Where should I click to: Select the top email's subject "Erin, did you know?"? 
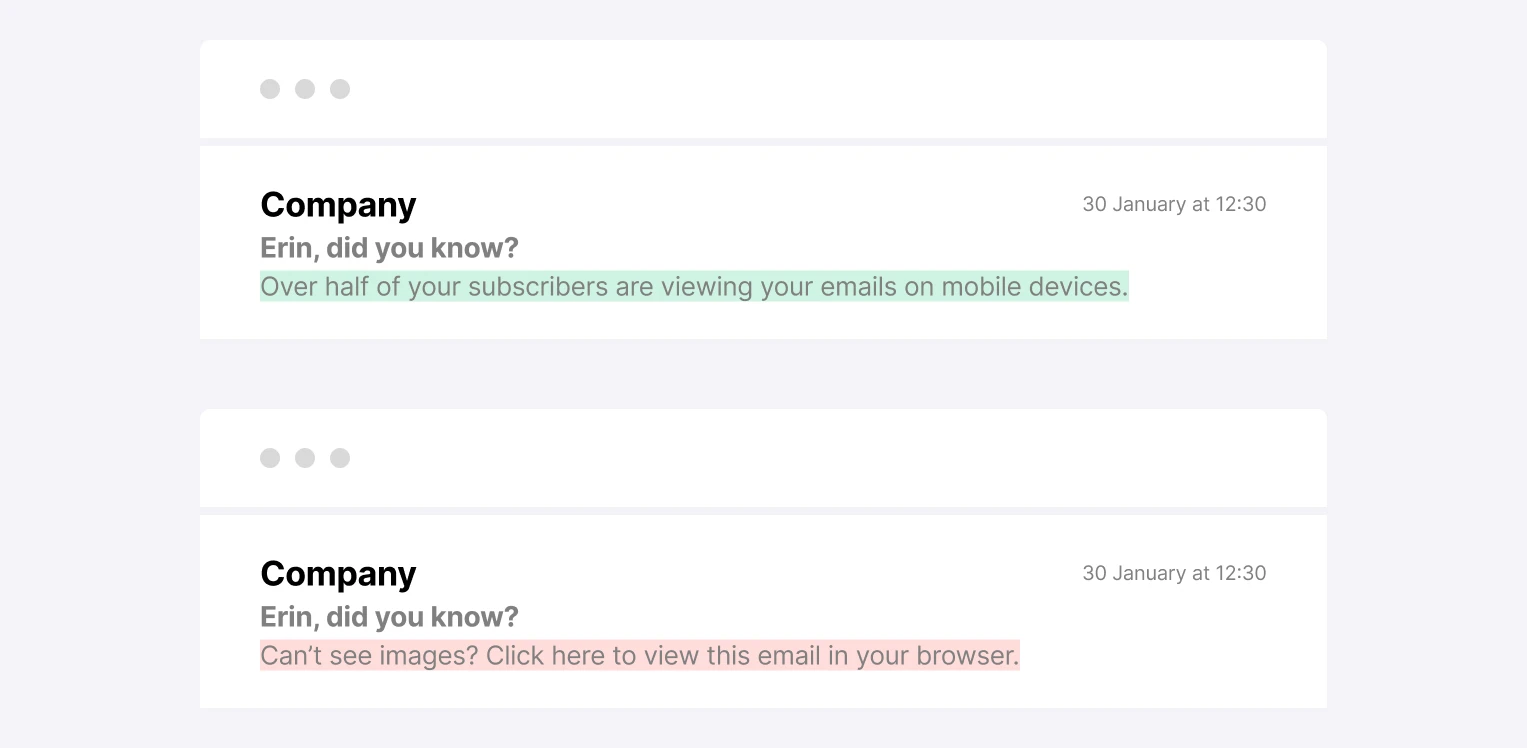[x=389, y=248]
